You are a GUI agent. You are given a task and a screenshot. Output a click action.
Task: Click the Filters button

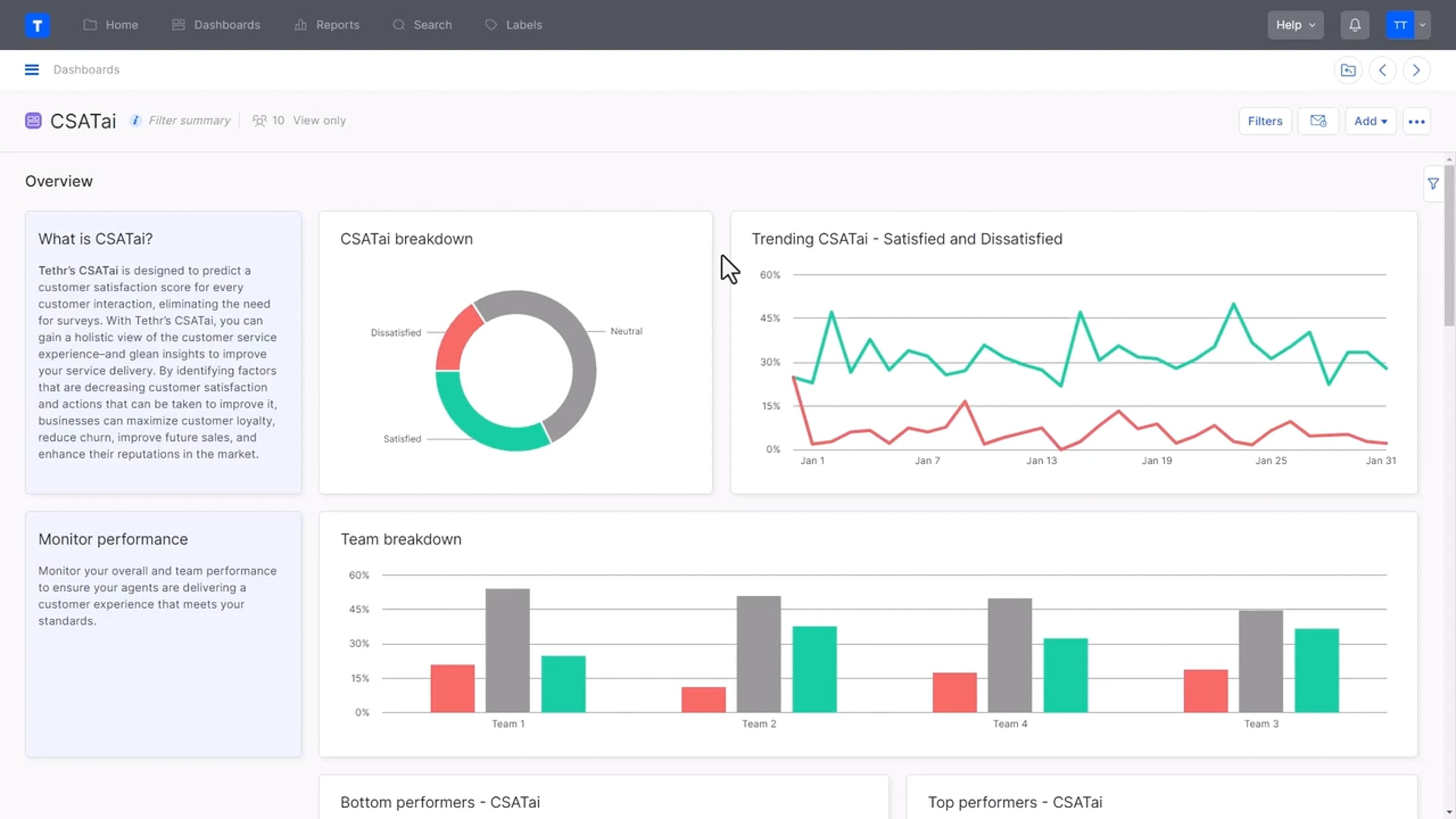point(1265,121)
